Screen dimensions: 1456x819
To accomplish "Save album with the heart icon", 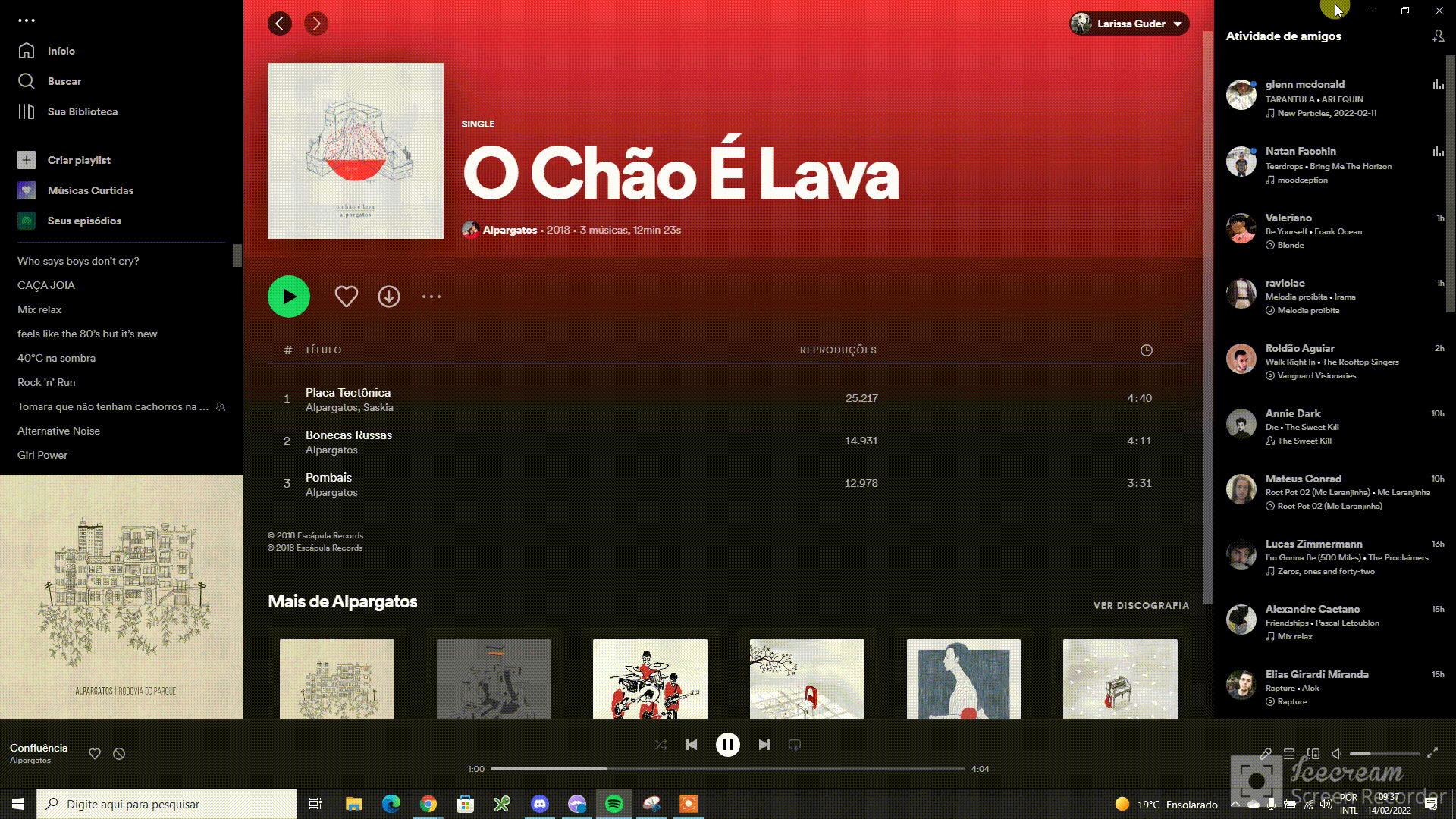I will coord(346,297).
